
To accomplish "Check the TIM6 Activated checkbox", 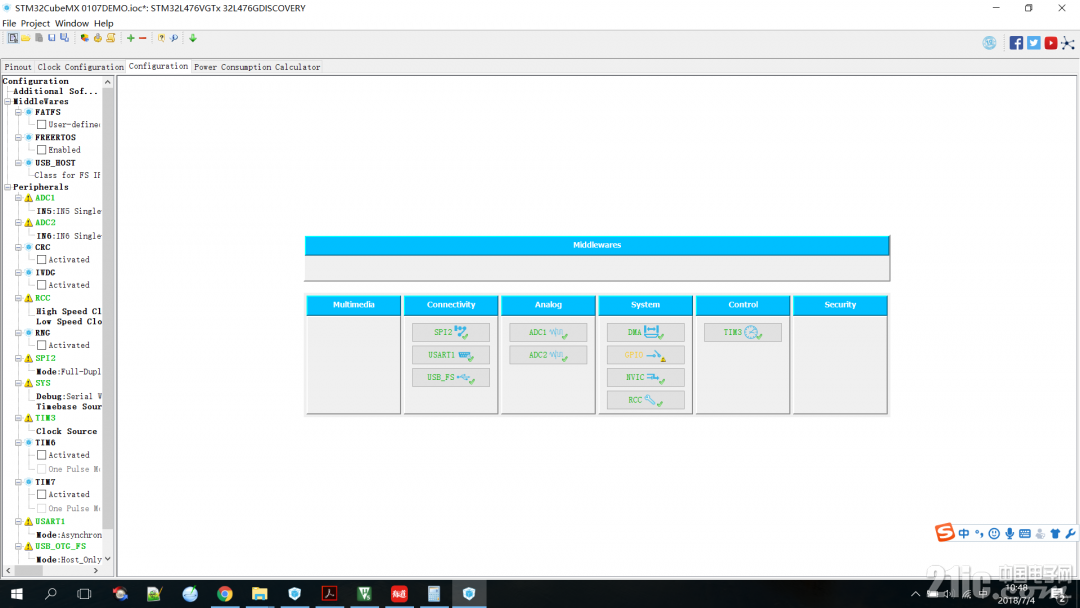I will point(41,455).
